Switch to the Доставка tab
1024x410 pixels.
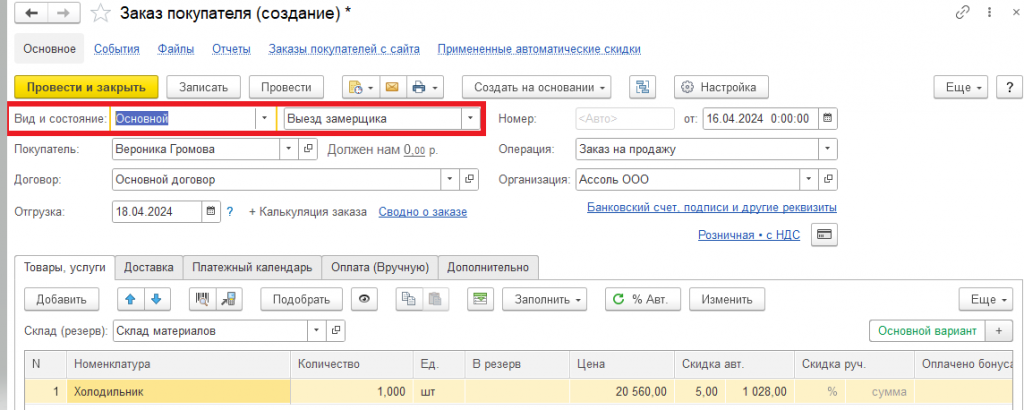coord(149,267)
